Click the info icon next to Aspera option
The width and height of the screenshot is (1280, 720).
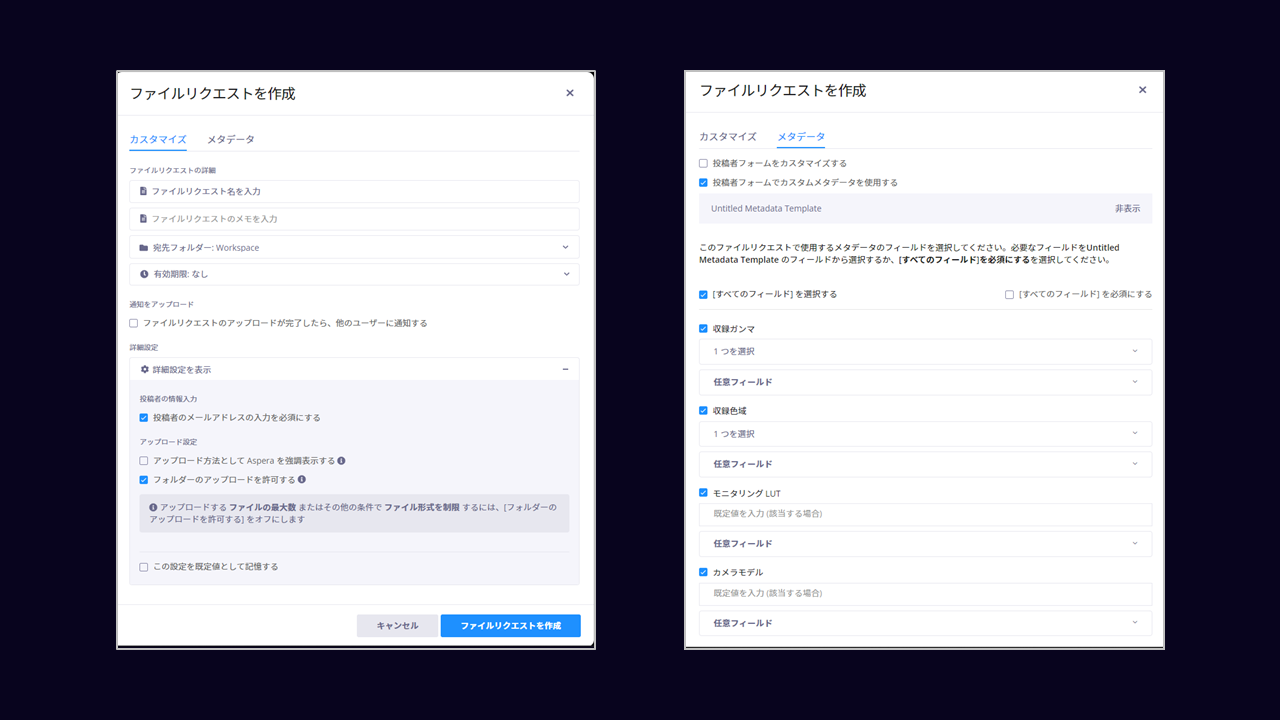tap(341, 461)
